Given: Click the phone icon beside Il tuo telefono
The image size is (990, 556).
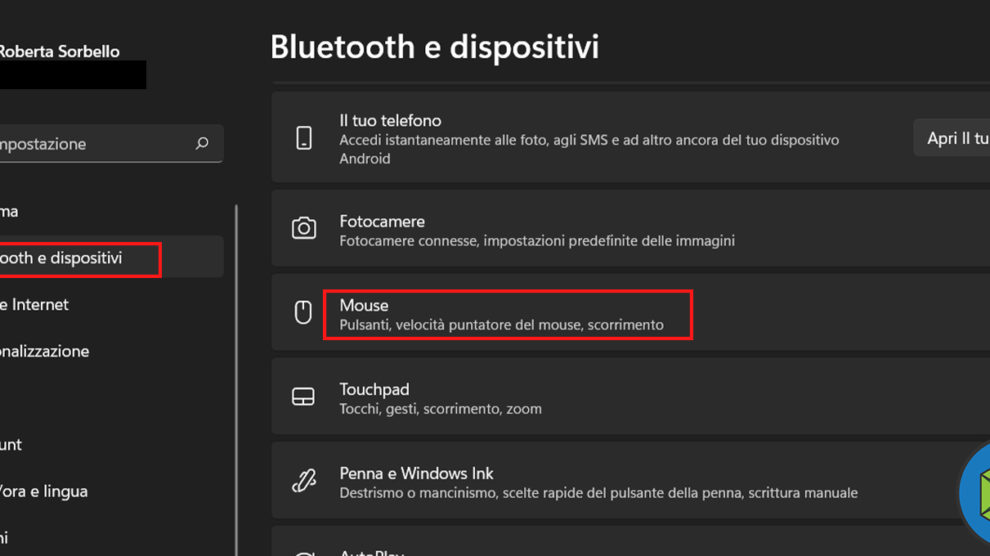Looking at the screenshot, I should [304, 138].
